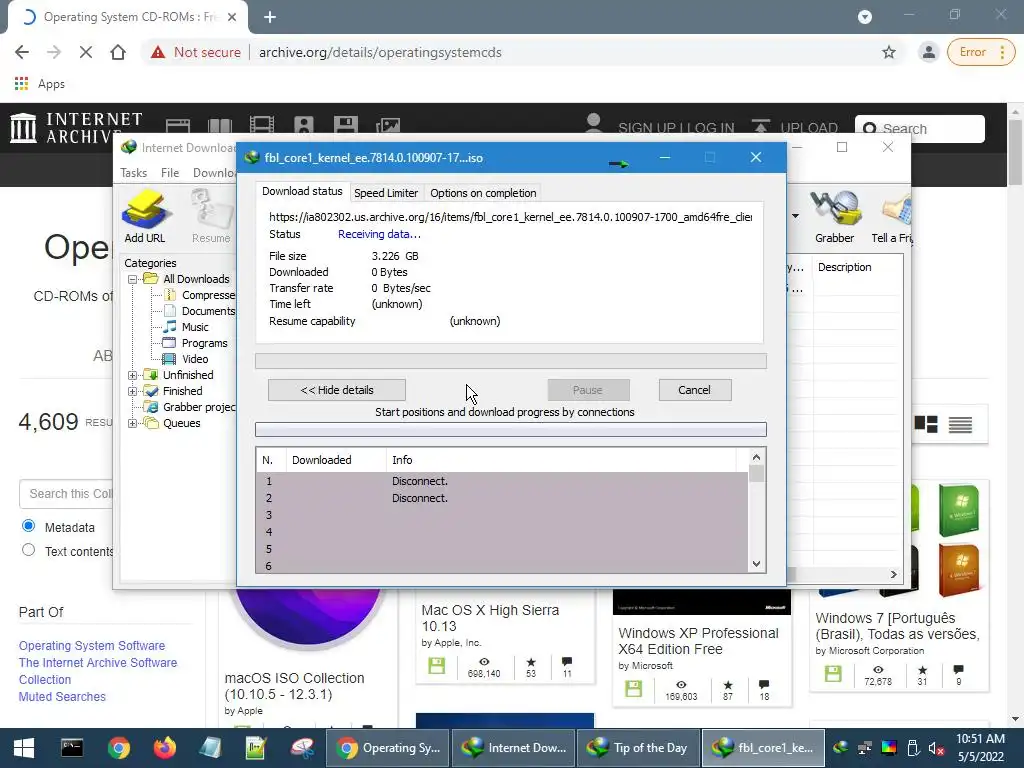Open Mac OS X High Sierra 10.13 item
Viewport: 1024px width, 768px height.
pos(490,618)
